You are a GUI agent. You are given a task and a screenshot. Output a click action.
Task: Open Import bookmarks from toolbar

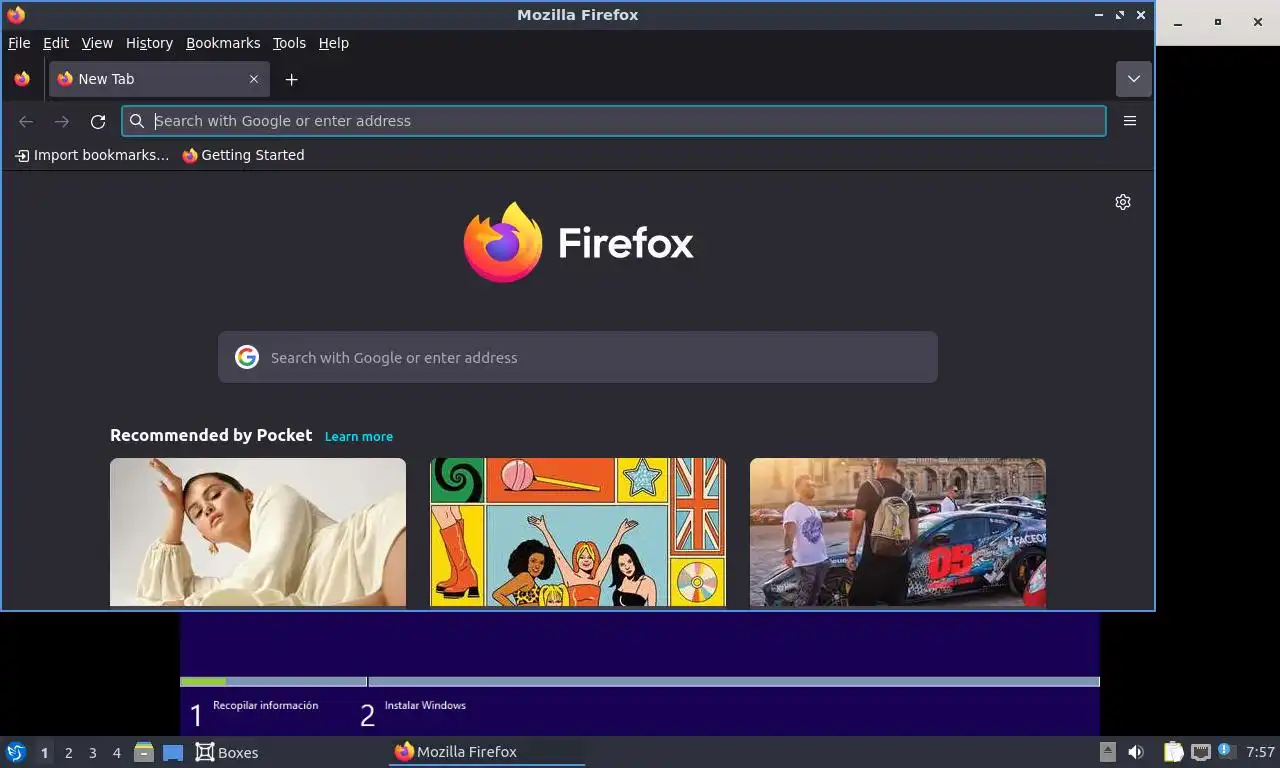92,155
